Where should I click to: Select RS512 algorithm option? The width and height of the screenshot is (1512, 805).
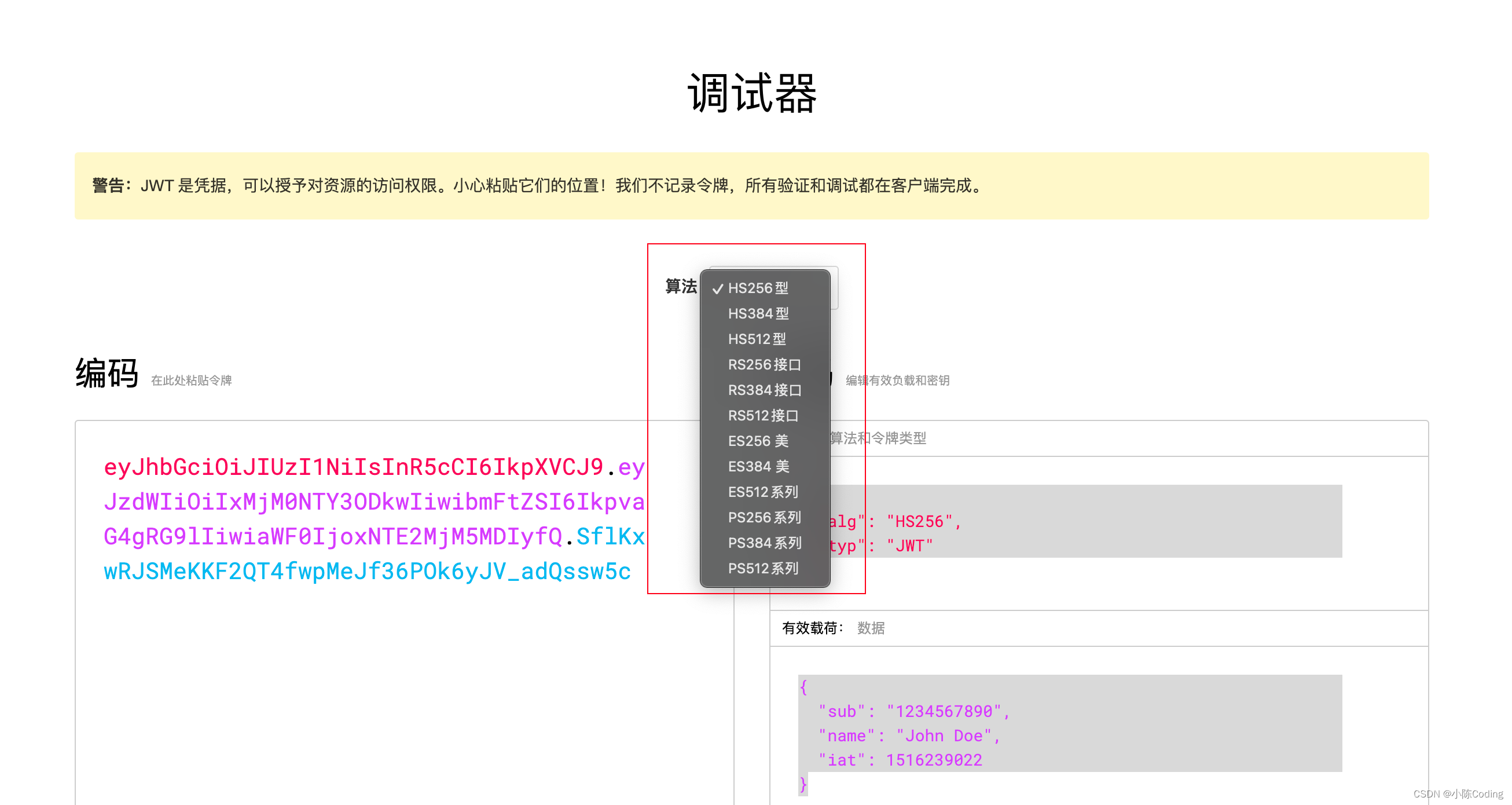tap(765, 415)
